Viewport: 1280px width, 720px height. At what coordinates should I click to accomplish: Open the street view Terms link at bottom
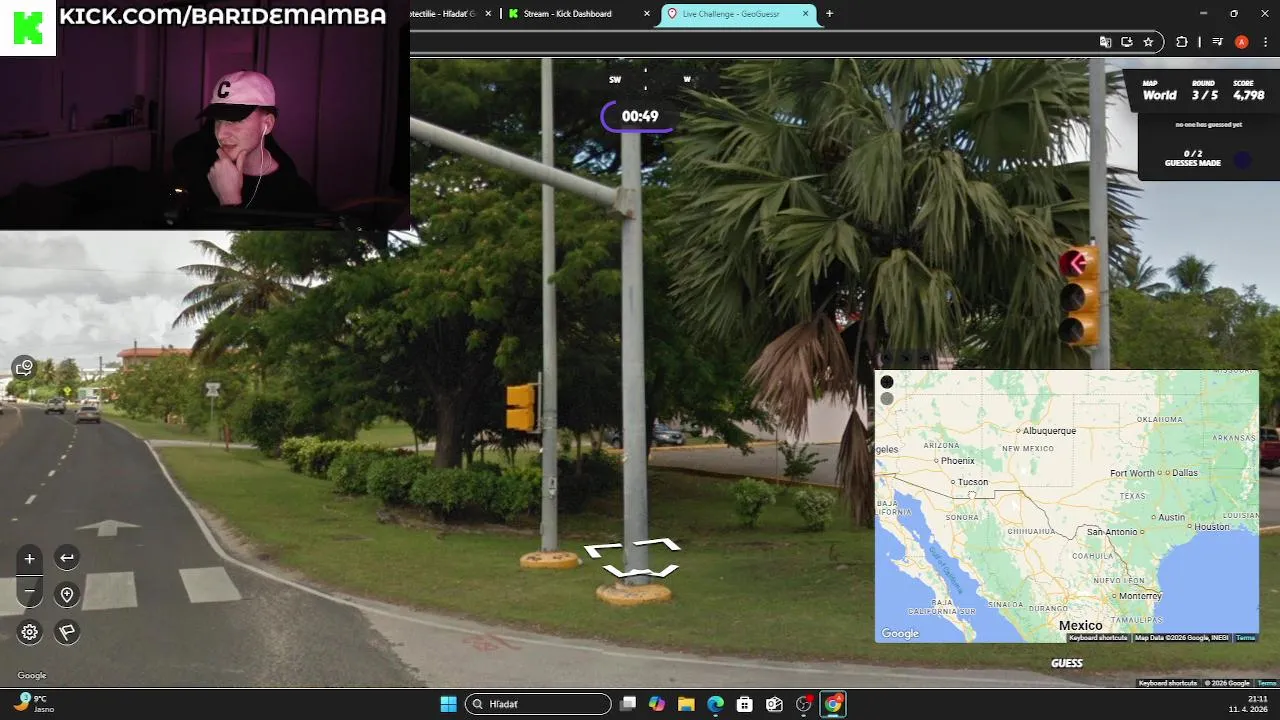pos(1267,683)
